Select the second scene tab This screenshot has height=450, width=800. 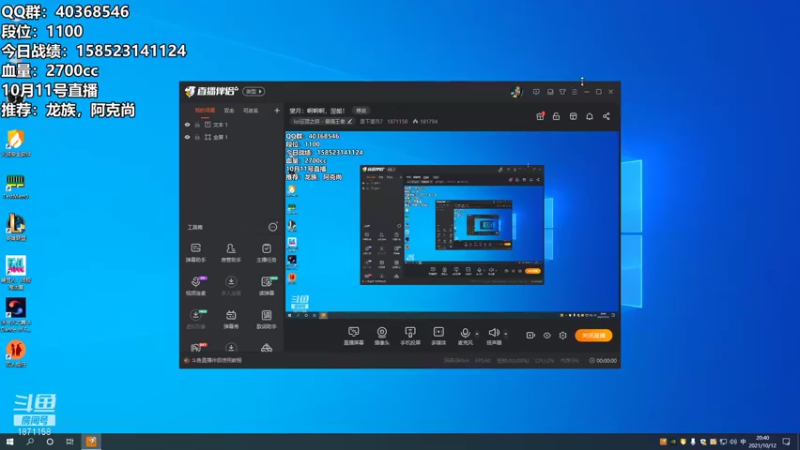pos(229,110)
